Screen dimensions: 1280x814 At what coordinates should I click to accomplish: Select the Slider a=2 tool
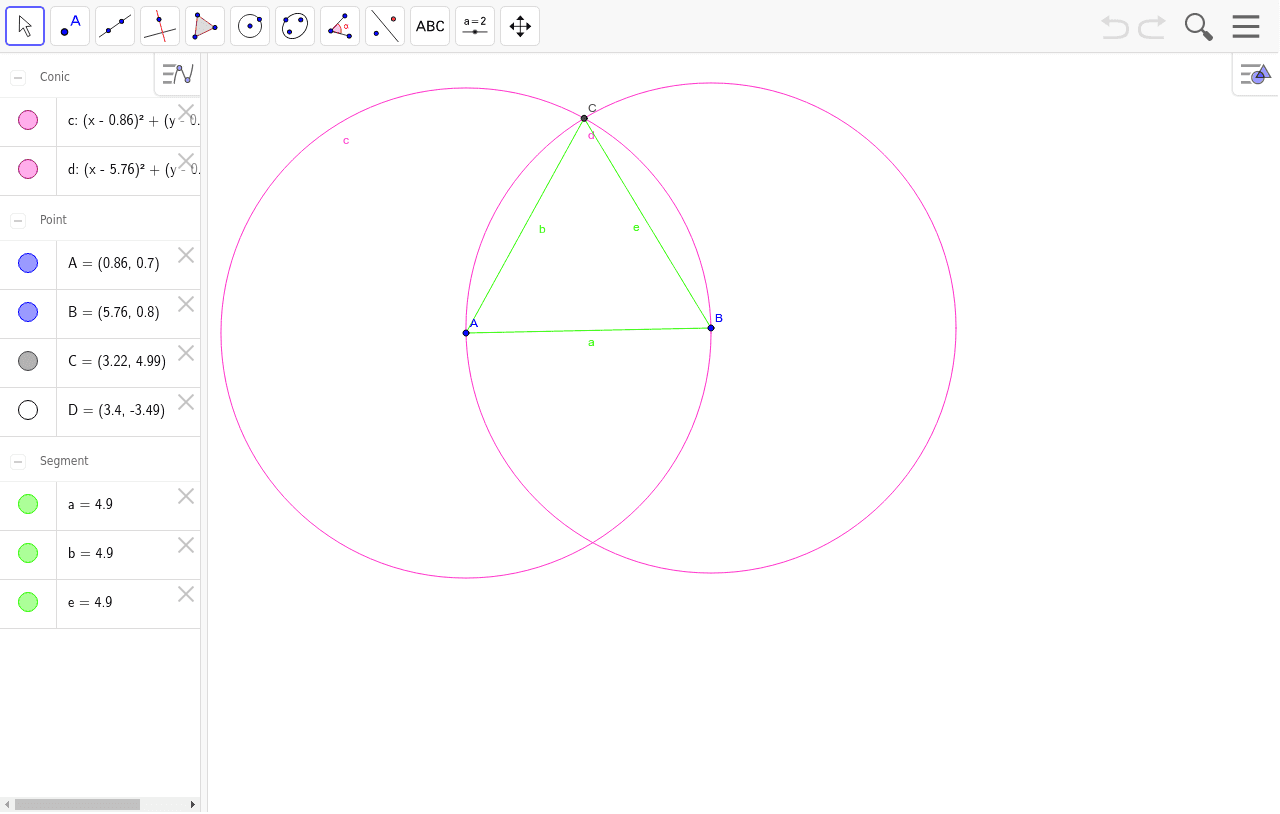[475, 26]
